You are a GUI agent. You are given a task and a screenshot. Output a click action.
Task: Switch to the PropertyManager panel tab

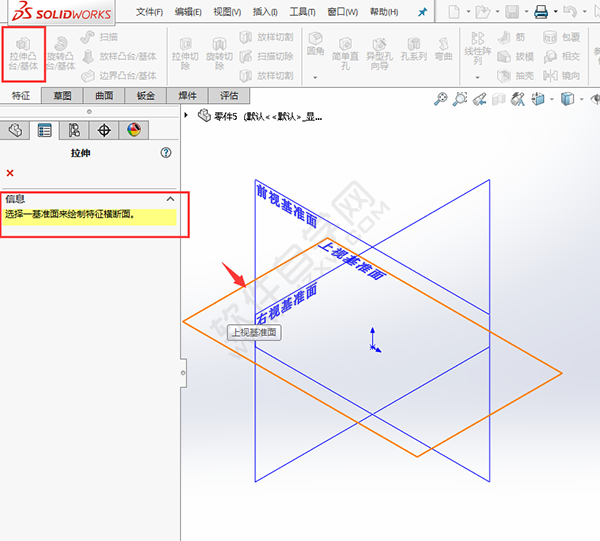coord(45,130)
